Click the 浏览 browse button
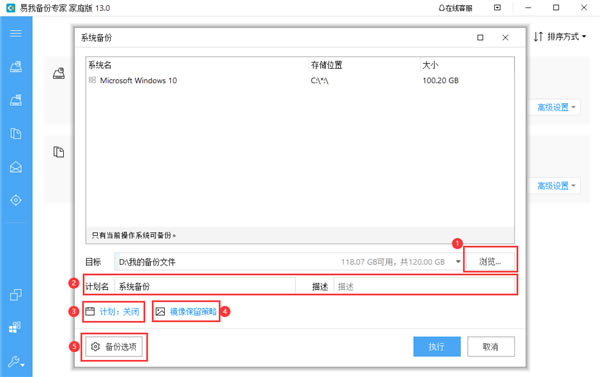600x377 pixels. [x=490, y=261]
